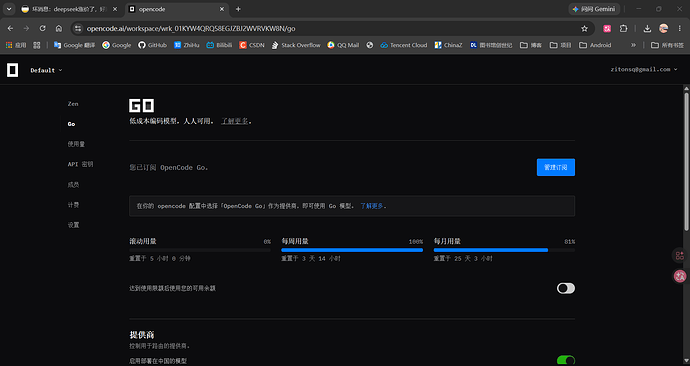The height and width of the screenshot is (366, 690).
Task: Click the browser forward arrow
Action: coord(26,28)
